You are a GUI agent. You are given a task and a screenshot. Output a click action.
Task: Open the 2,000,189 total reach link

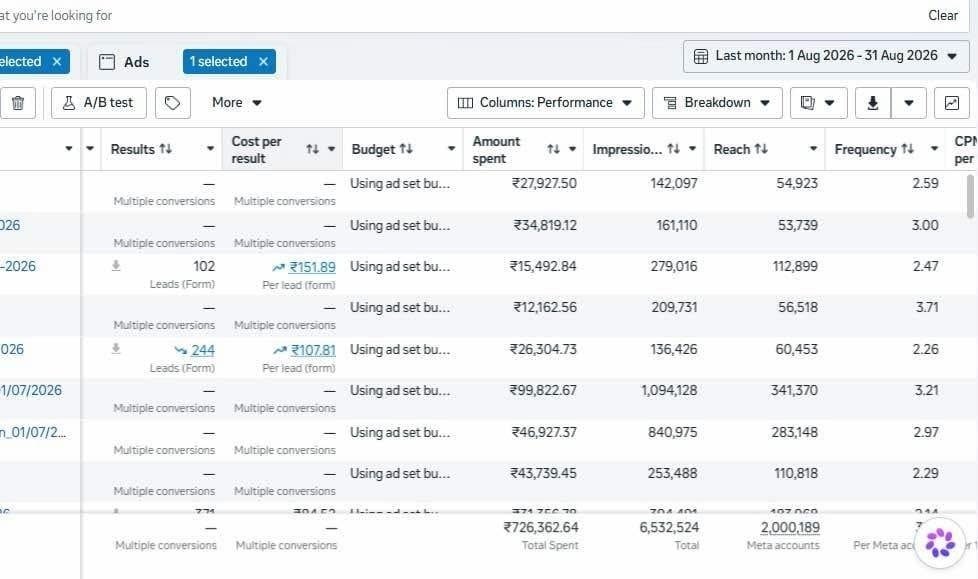tap(790, 528)
